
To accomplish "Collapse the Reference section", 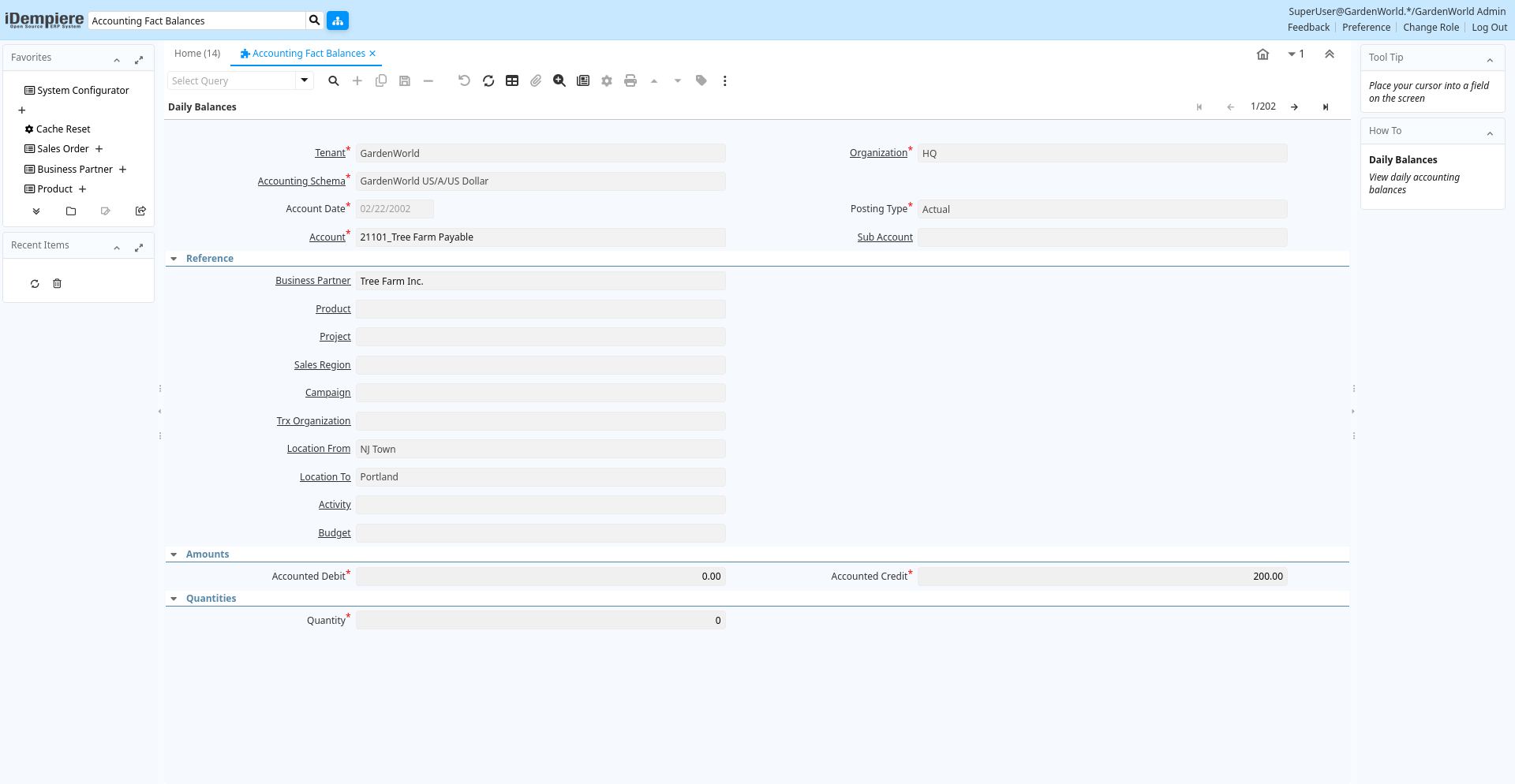I will (174, 259).
